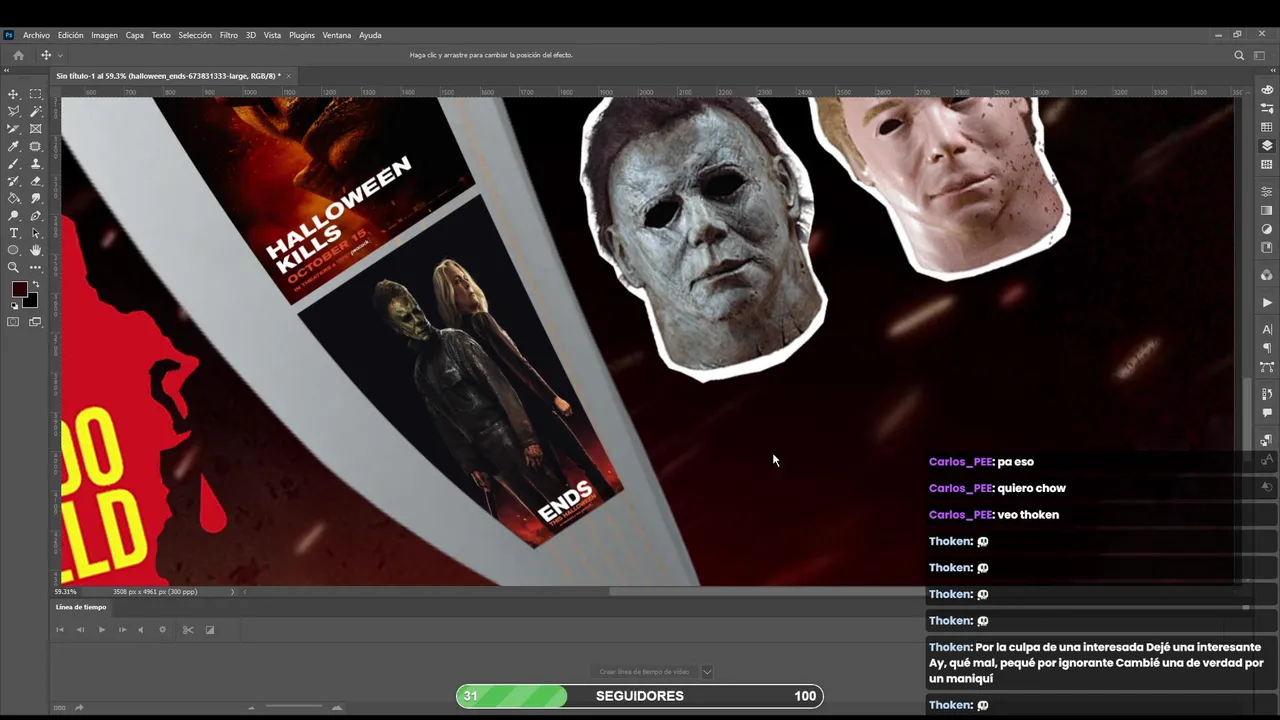Go to first frame of timeline

click(x=60, y=630)
